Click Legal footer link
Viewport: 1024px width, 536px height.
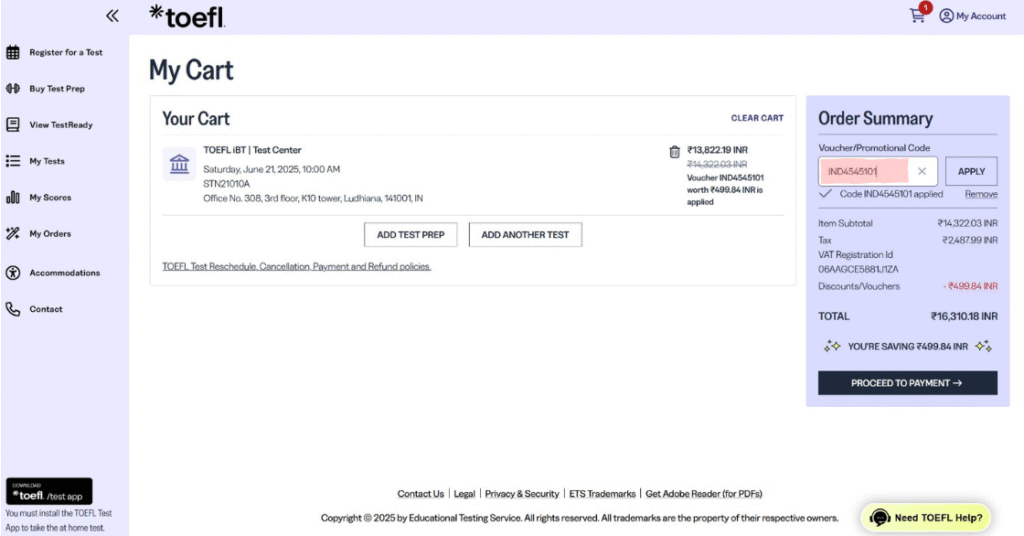point(464,494)
